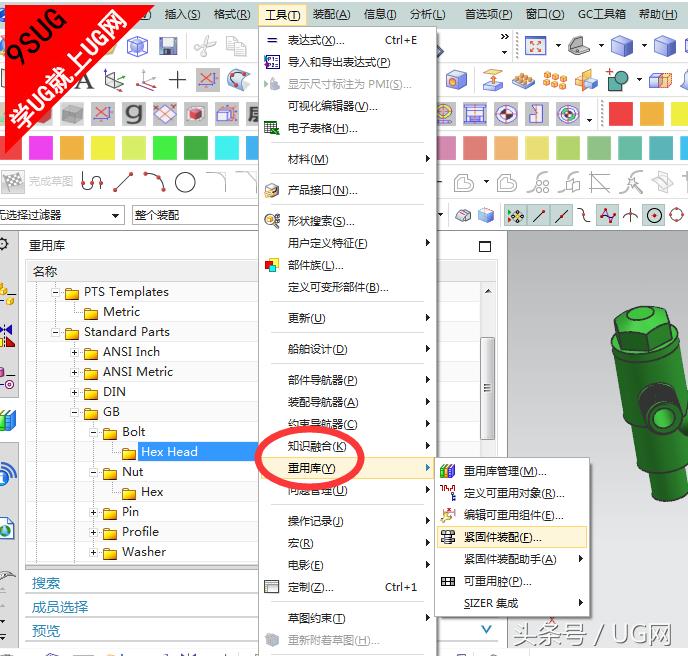Screen dimensions: 688x656
Task: Open the Tools (工具) menu
Action: [x=283, y=15]
